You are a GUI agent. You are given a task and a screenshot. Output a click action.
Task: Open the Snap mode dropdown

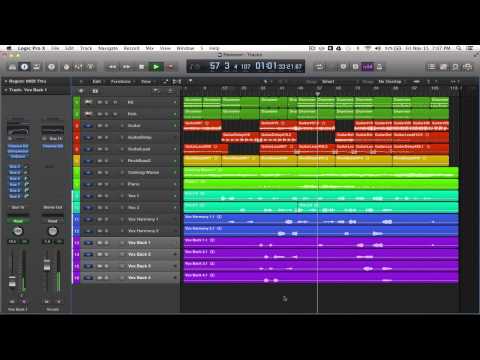[328, 82]
